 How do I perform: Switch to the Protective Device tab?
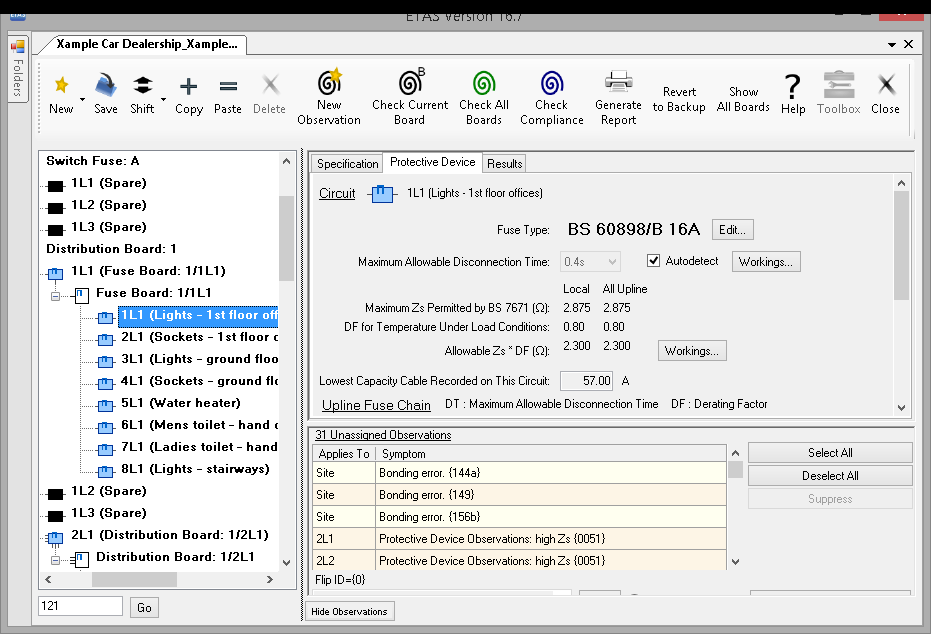[433, 162]
